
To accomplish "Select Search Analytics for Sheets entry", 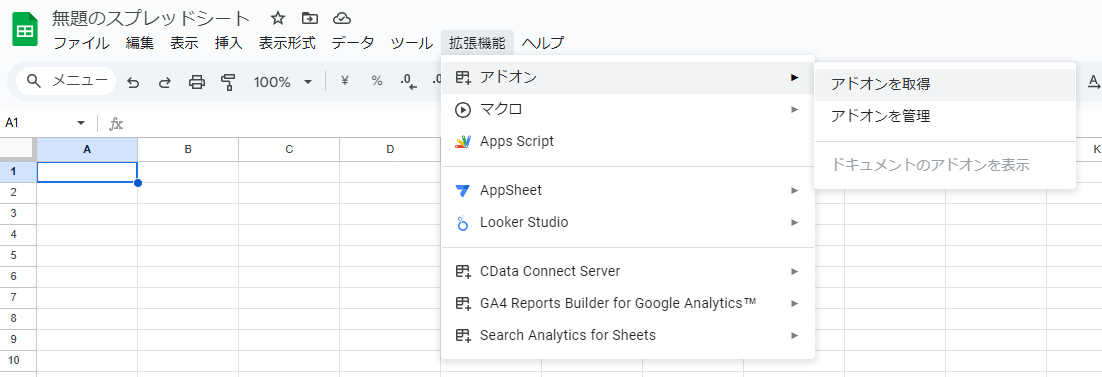I will [628, 336].
